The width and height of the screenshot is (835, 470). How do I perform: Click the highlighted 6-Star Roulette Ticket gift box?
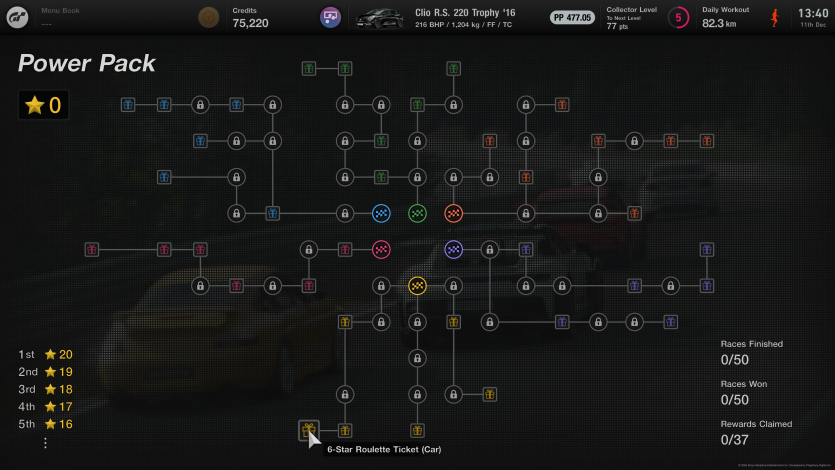(x=308, y=430)
